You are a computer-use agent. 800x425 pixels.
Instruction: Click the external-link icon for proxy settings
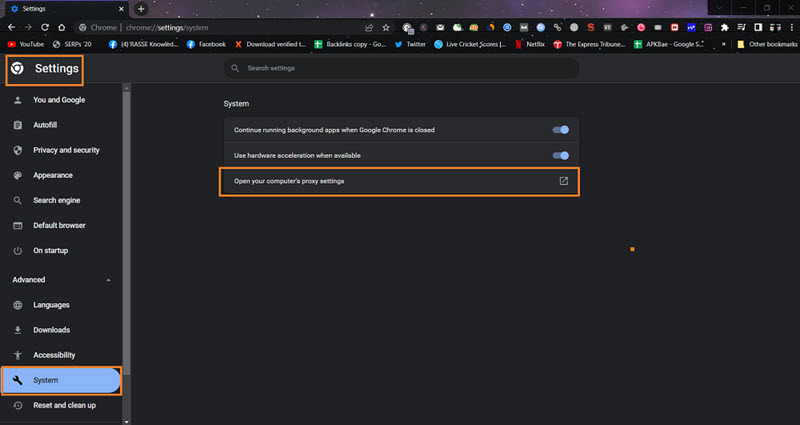pos(563,181)
